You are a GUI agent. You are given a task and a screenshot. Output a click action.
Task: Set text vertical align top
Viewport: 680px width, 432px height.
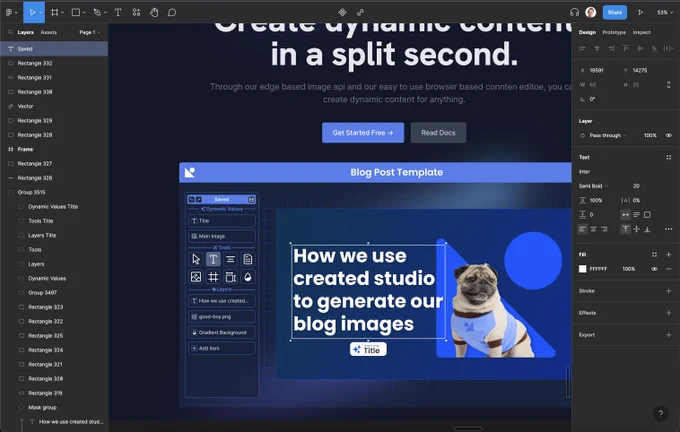pos(625,229)
